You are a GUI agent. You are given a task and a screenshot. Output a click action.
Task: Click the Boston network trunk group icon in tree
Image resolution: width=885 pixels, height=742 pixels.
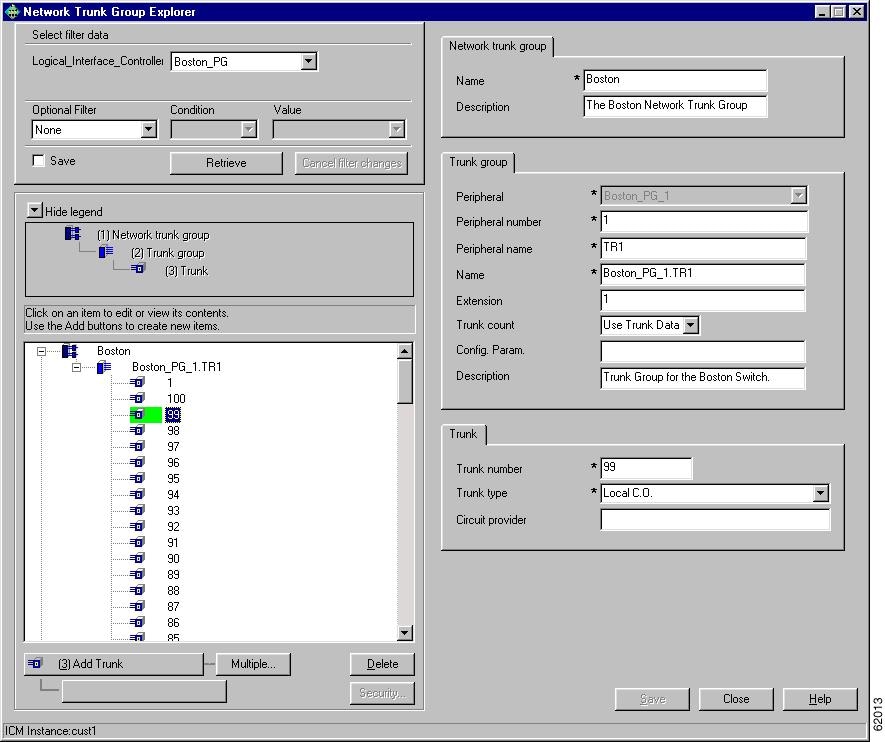[x=69, y=351]
